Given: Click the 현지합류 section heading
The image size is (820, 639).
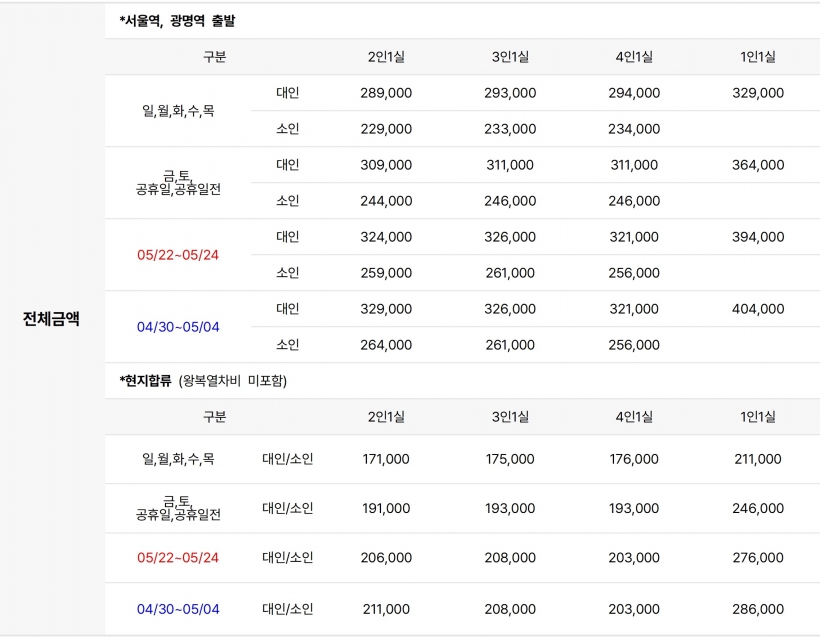Looking at the screenshot, I should 146,381.
